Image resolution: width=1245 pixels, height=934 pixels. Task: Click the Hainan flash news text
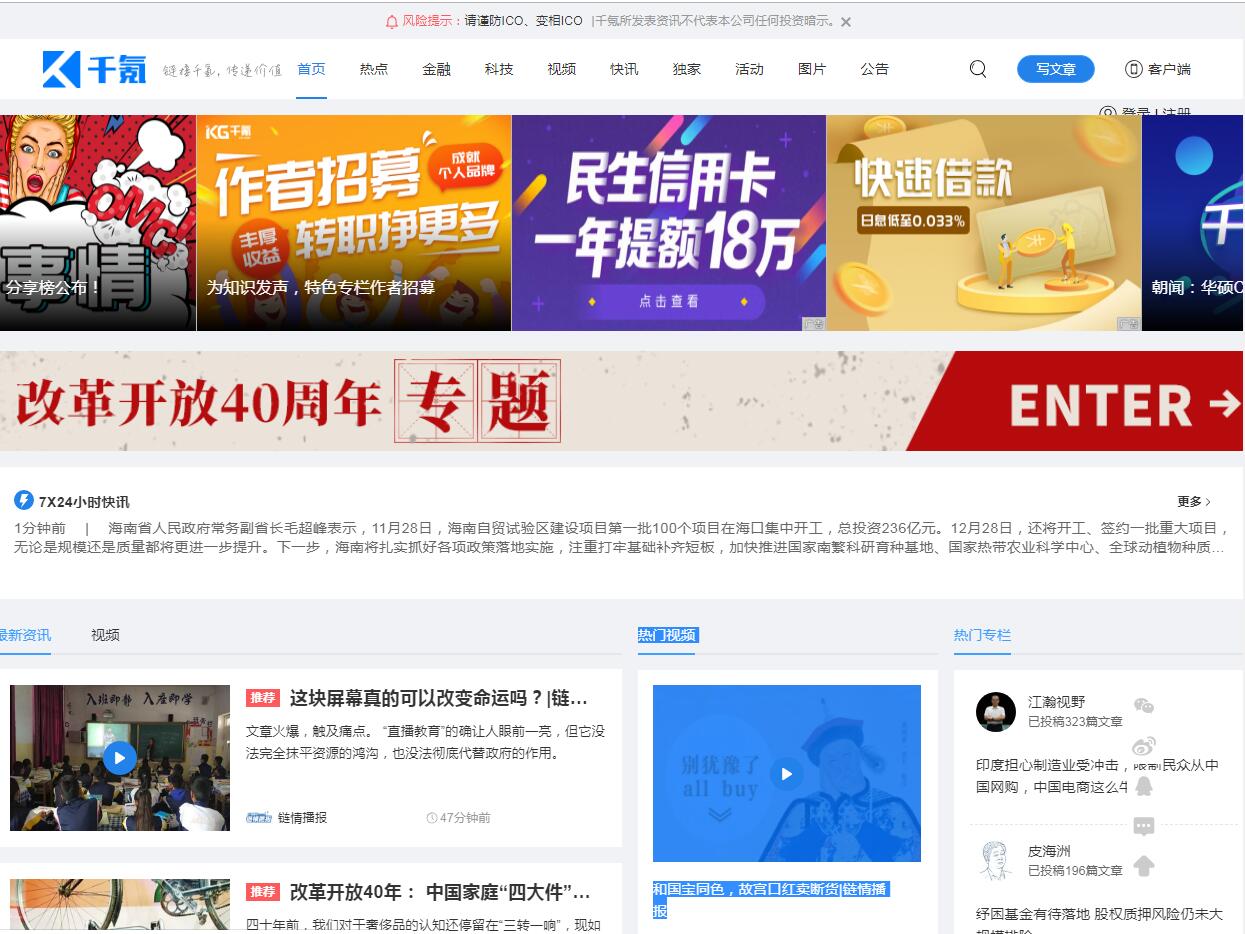click(620, 538)
